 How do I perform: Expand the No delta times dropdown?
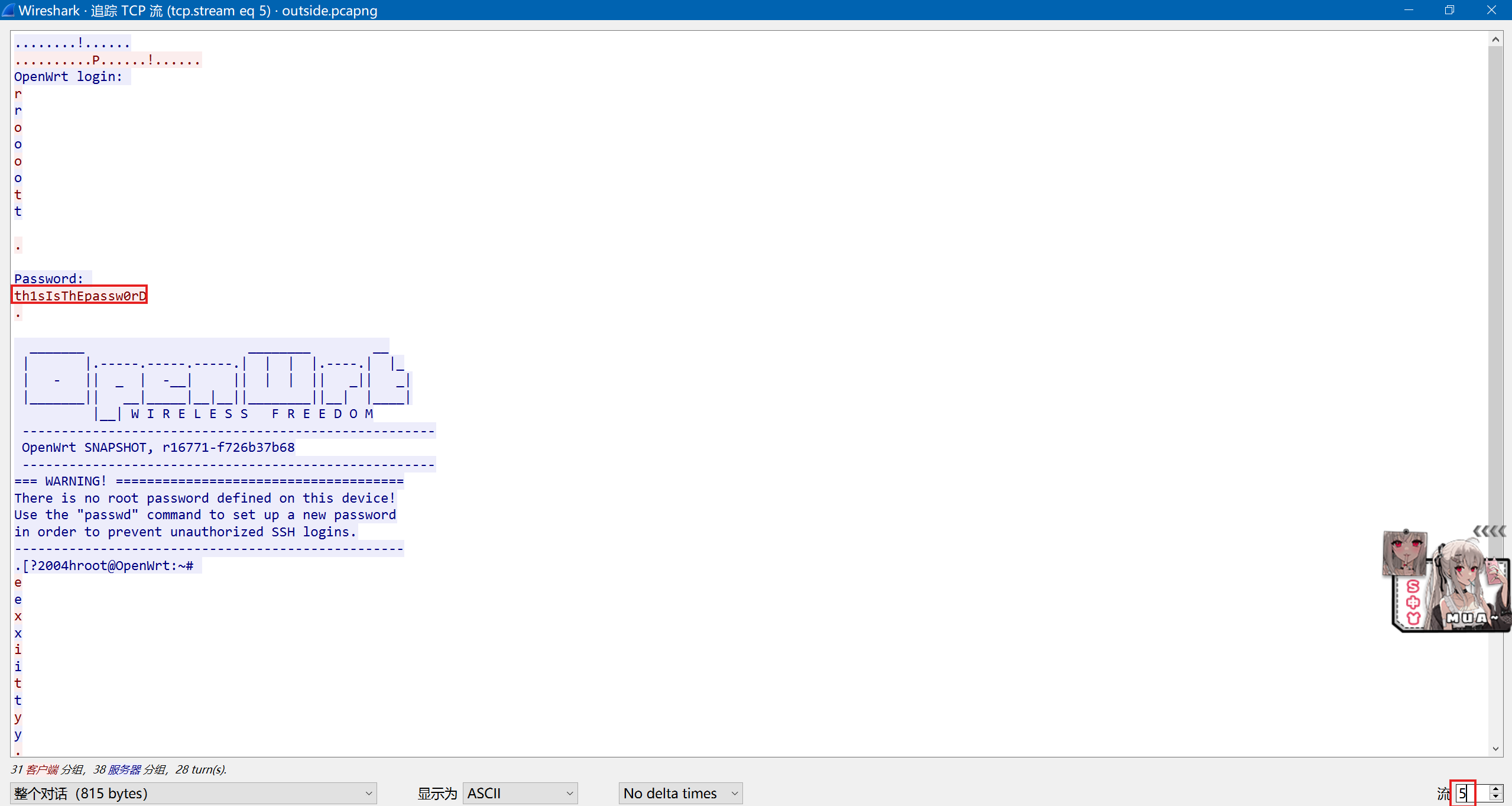(x=680, y=793)
